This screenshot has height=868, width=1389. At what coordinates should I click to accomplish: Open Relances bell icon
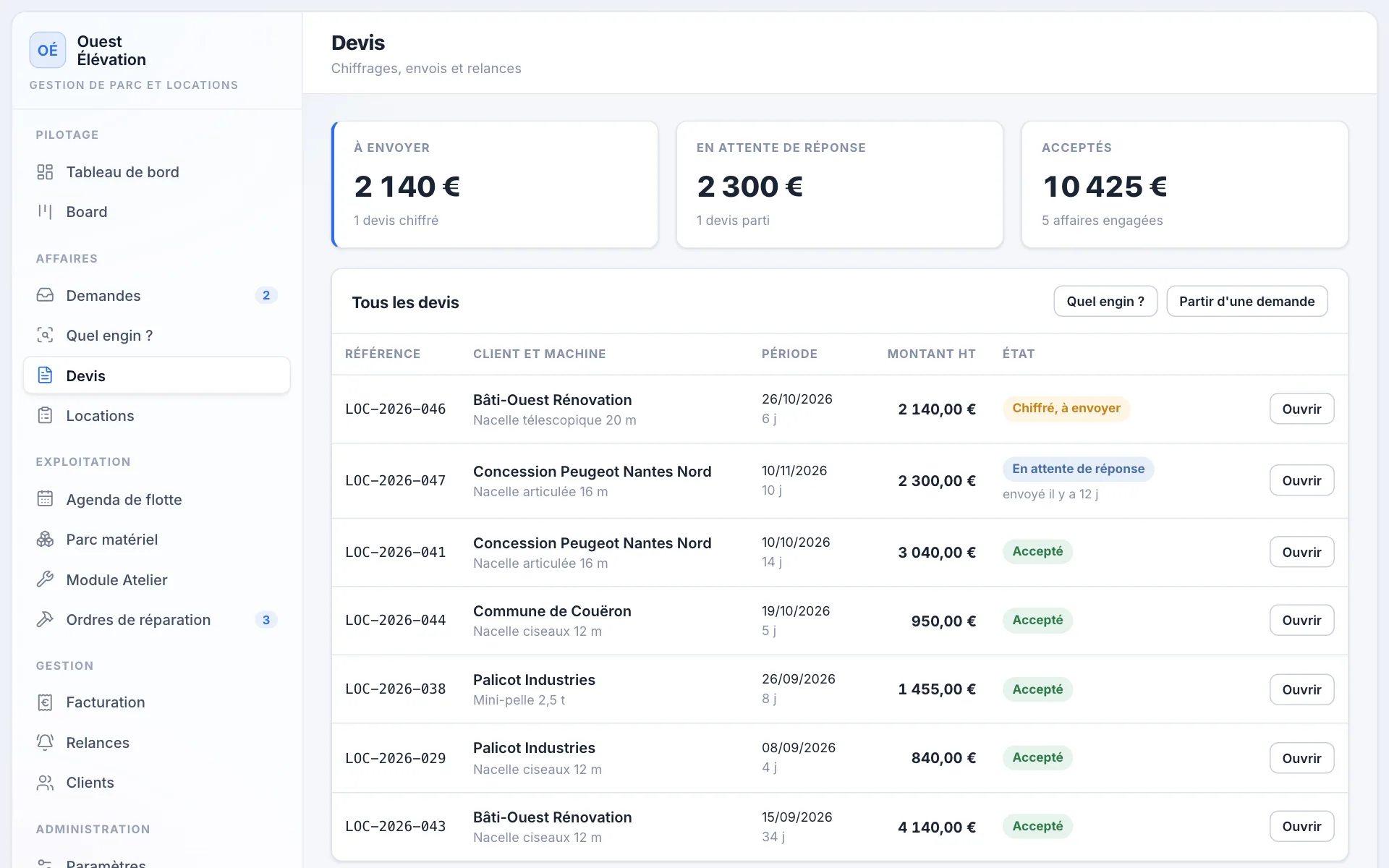click(x=45, y=742)
